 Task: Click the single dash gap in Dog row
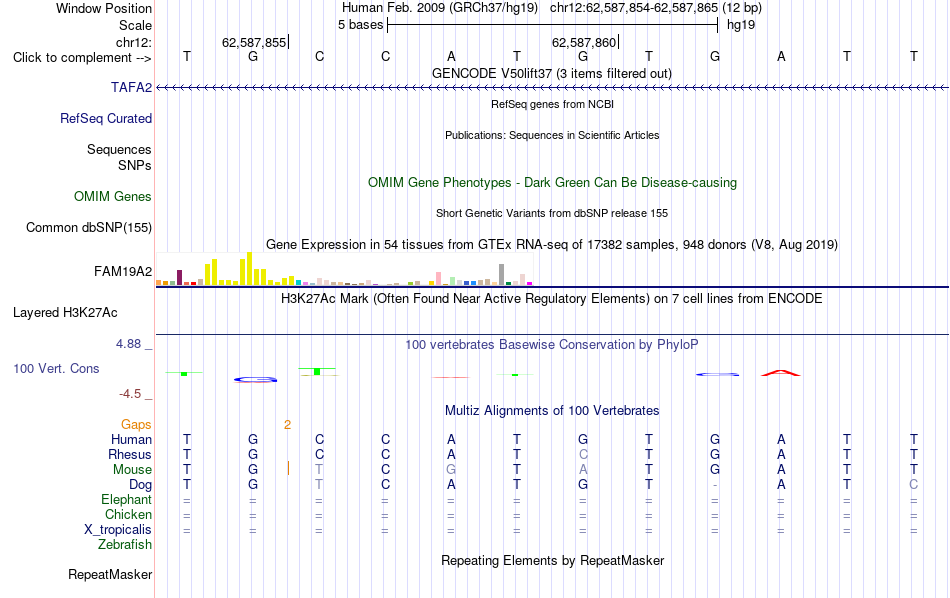[715, 485]
